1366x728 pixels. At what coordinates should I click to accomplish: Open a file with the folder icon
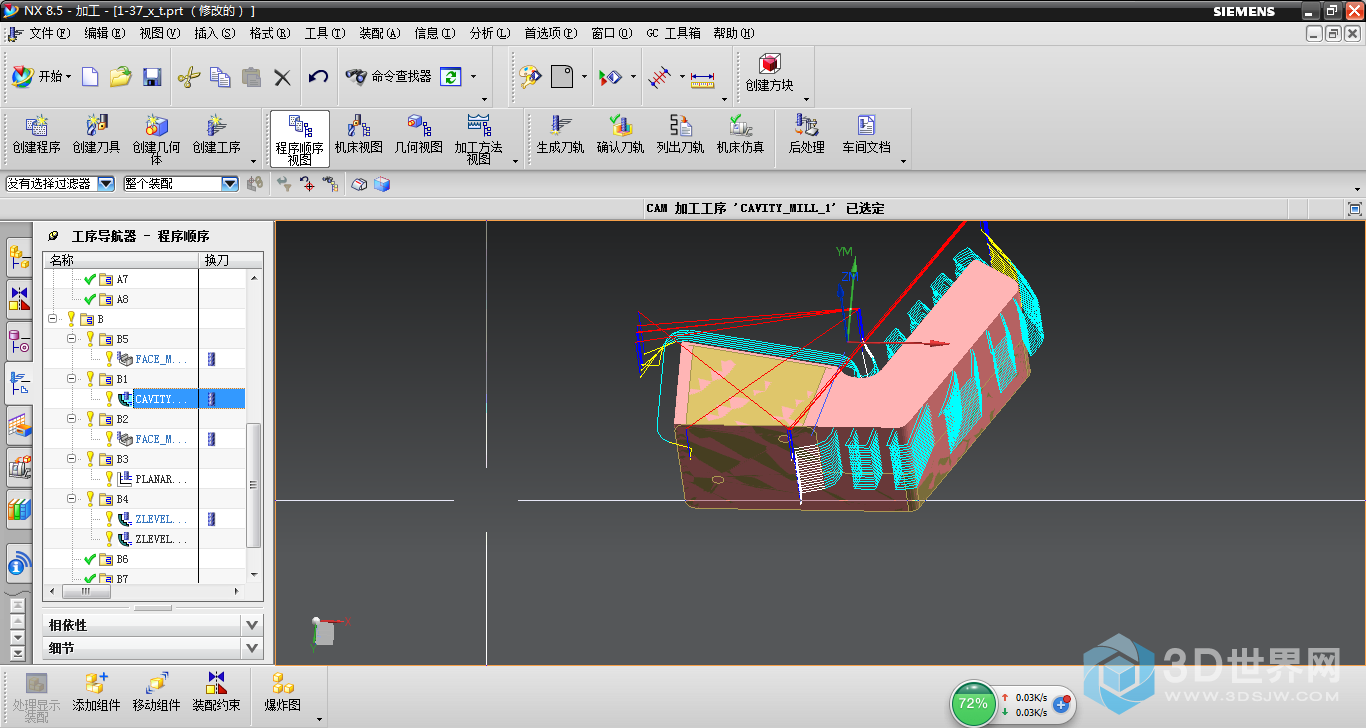[x=121, y=77]
